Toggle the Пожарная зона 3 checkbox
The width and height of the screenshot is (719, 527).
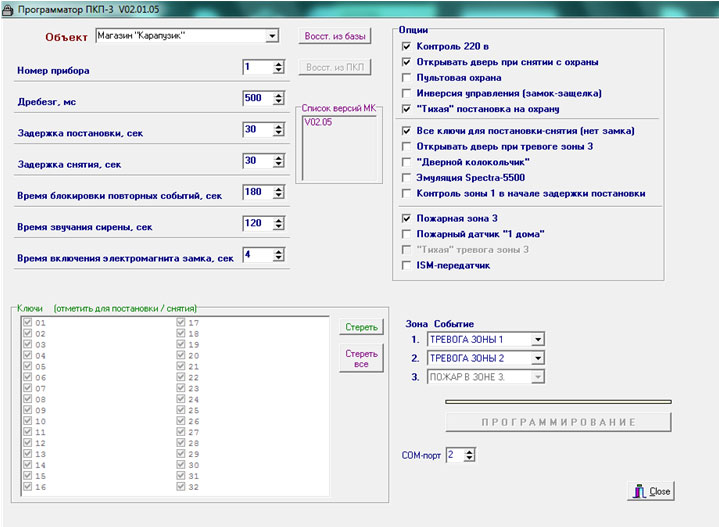pyautogui.click(x=406, y=218)
